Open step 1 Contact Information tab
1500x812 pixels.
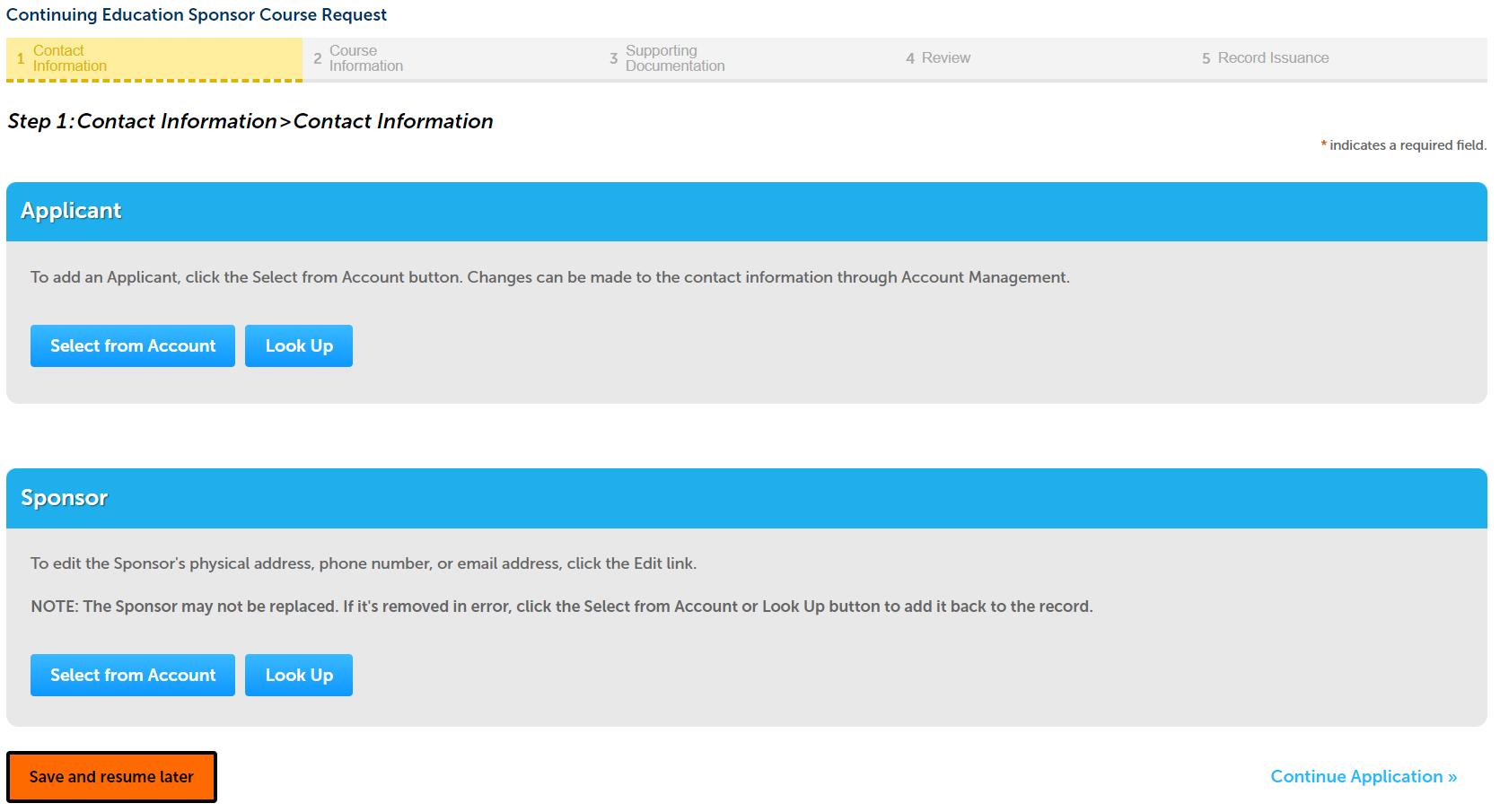(154, 58)
